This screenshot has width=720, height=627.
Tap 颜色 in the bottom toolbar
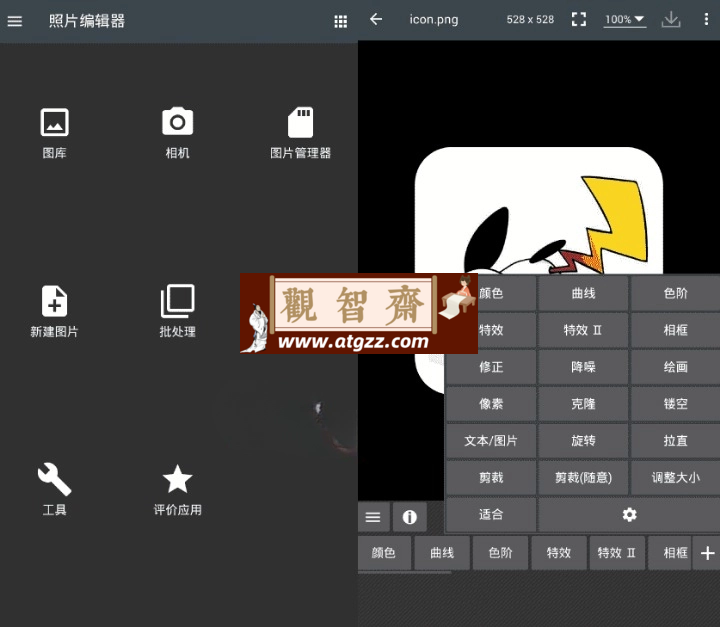click(x=384, y=553)
